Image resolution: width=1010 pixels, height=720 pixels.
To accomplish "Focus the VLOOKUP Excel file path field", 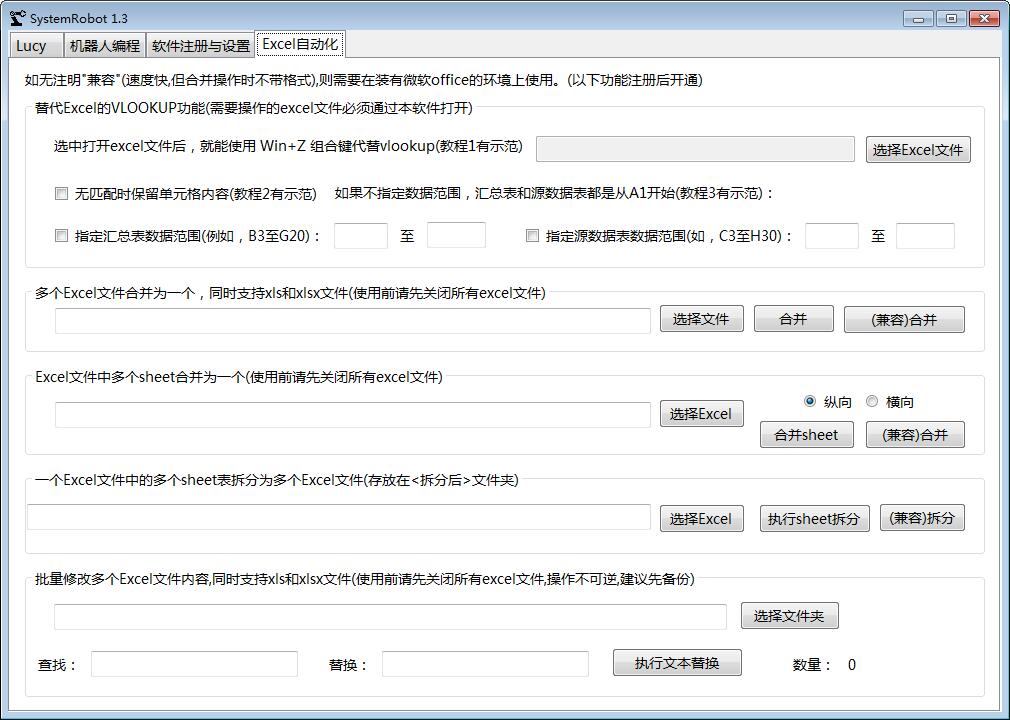I will [x=695, y=149].
